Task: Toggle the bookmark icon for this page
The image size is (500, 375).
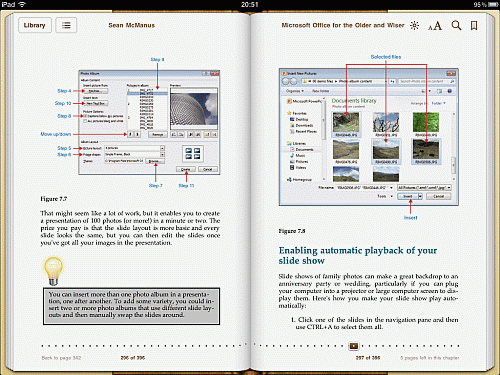Action: click(474, 26)
